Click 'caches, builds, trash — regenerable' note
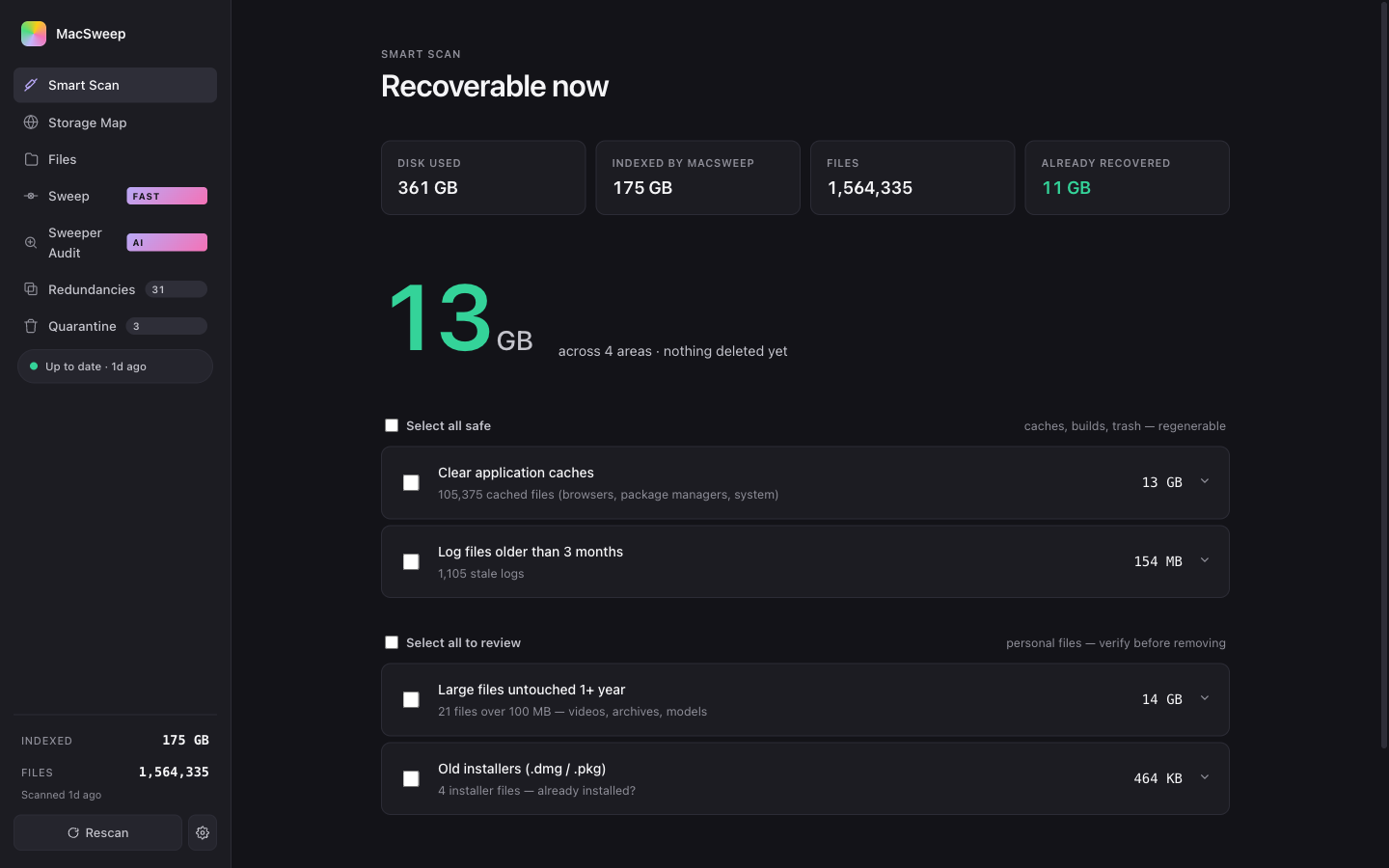The image size is (1389, 868). 1125,425
